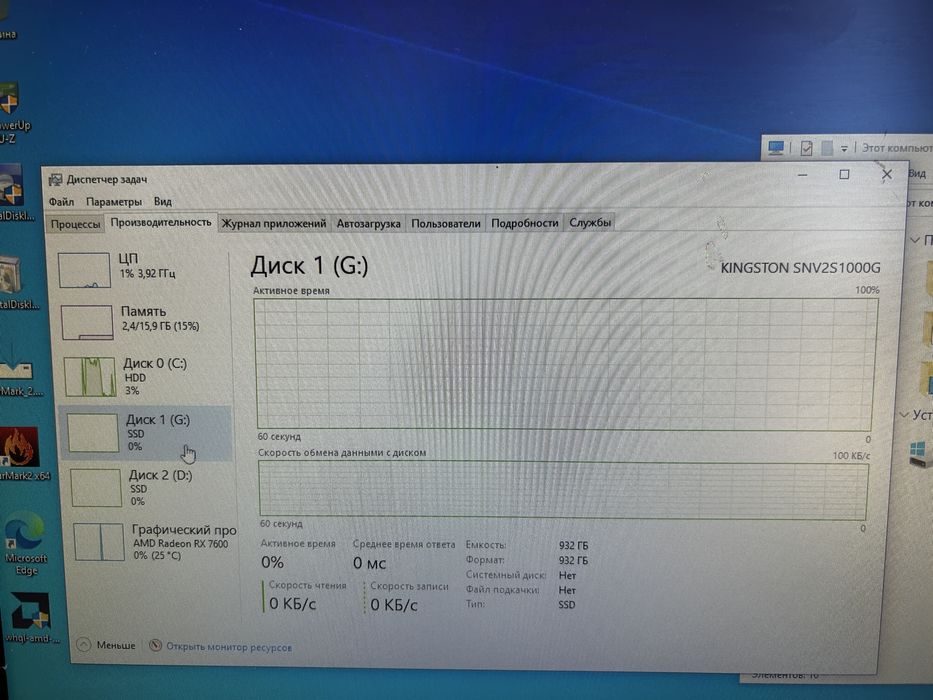Select Диск 1 (G:) SSD item

click(x=145, y=433)
